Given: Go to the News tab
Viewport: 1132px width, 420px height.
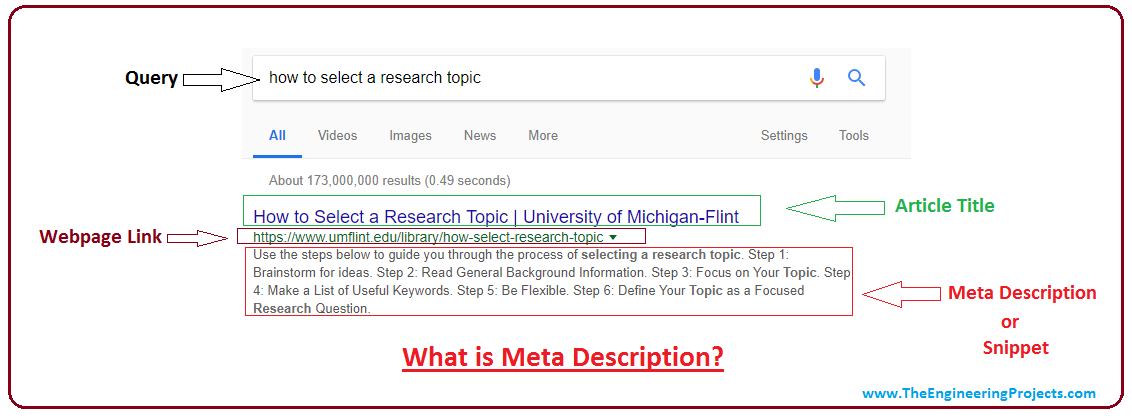Looking at the screenshot, I should pos(480,136).
